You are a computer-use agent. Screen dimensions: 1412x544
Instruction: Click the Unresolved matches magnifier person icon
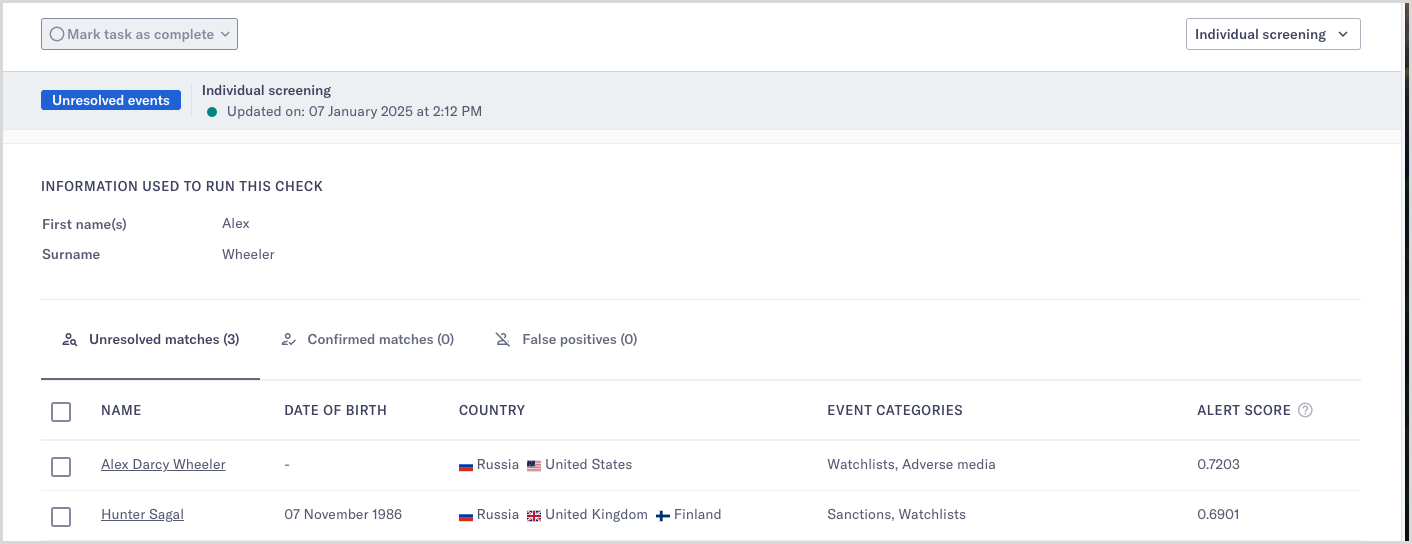tap(69, 340)
